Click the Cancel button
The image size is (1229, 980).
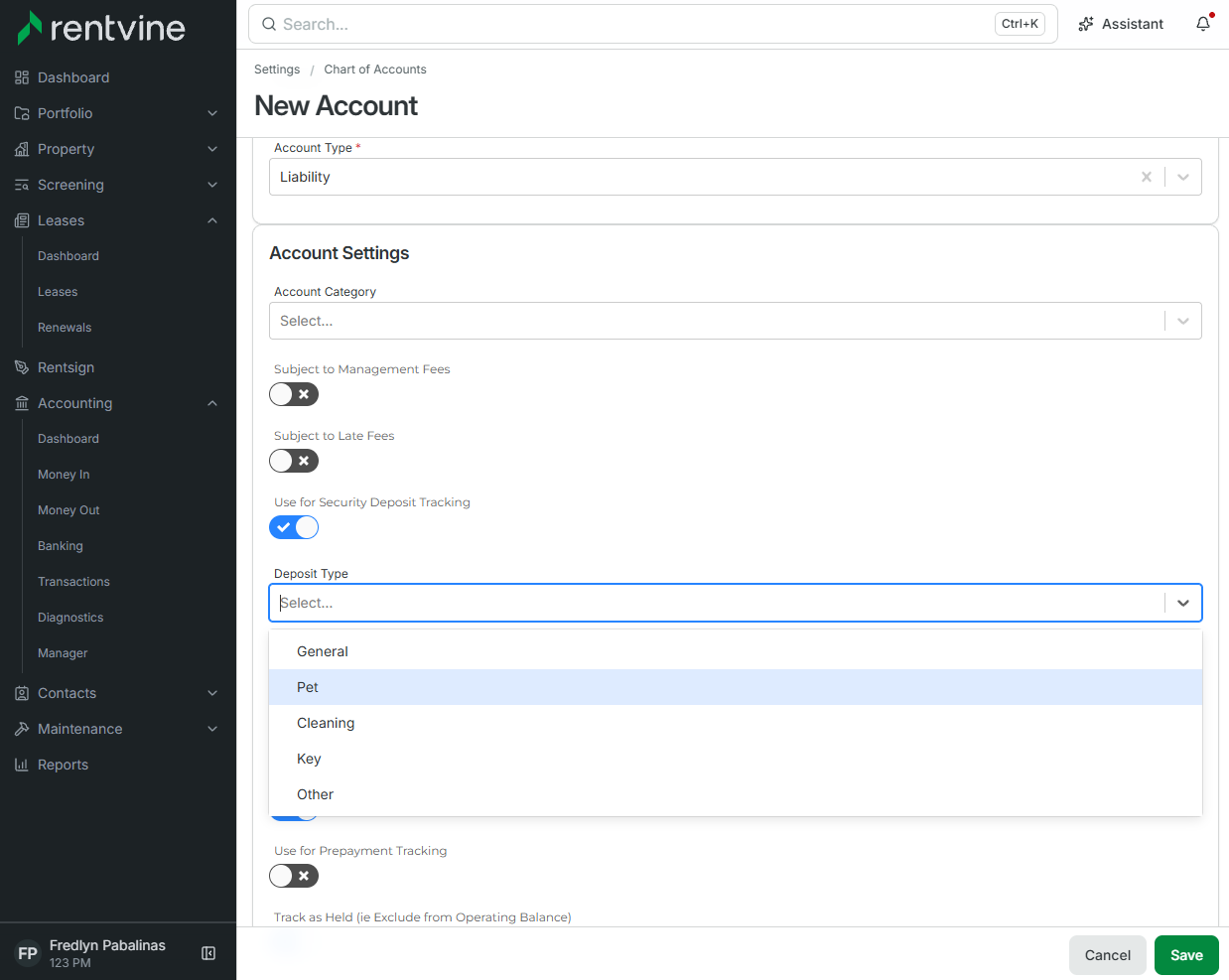[x=1108, y=955]
